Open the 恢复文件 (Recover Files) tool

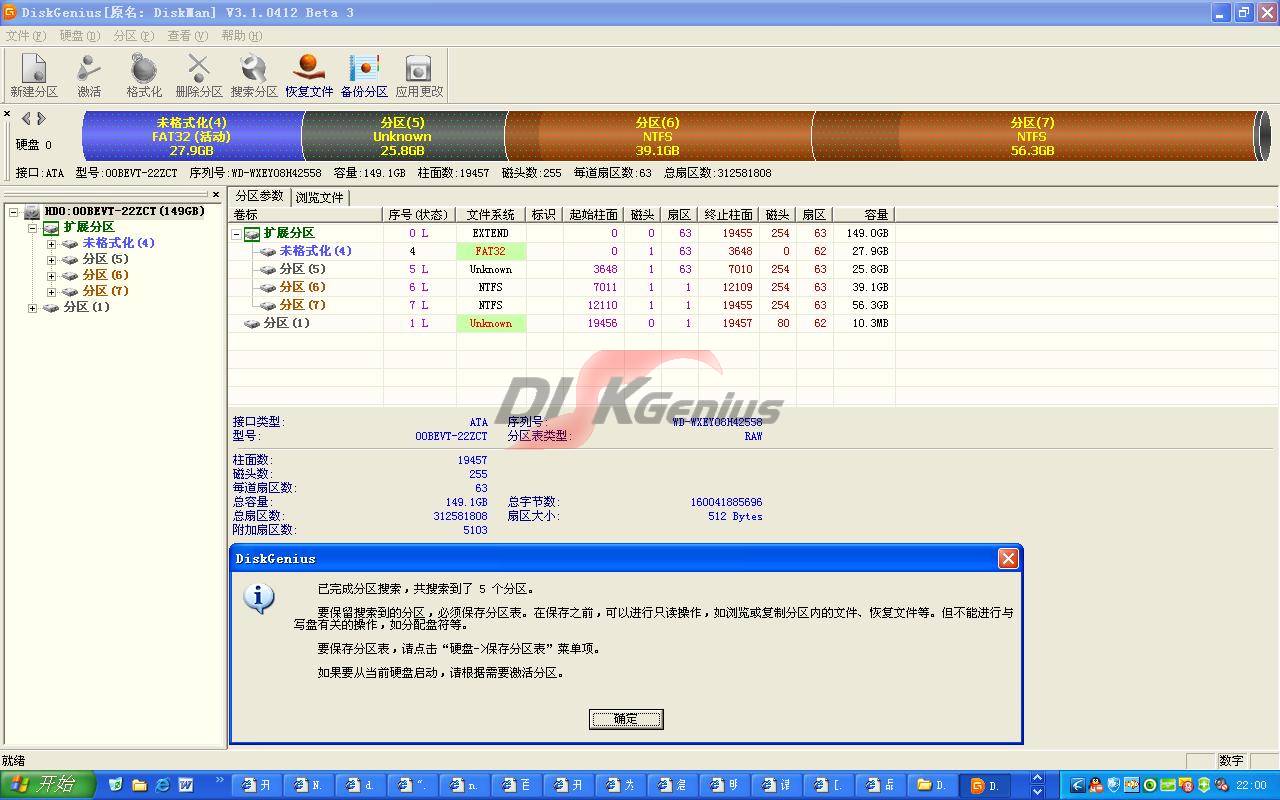point(309,75)
